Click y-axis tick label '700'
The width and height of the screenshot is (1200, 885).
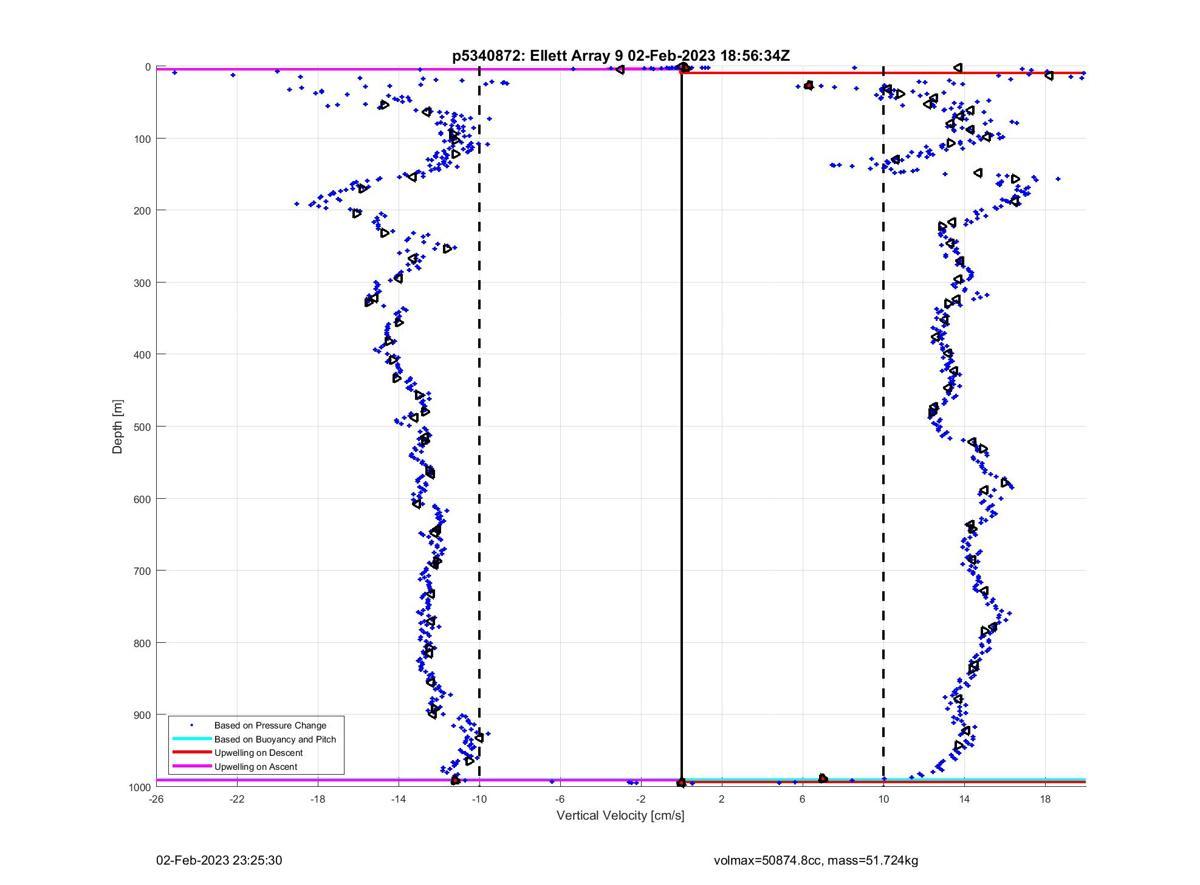[x=142, y=571]
